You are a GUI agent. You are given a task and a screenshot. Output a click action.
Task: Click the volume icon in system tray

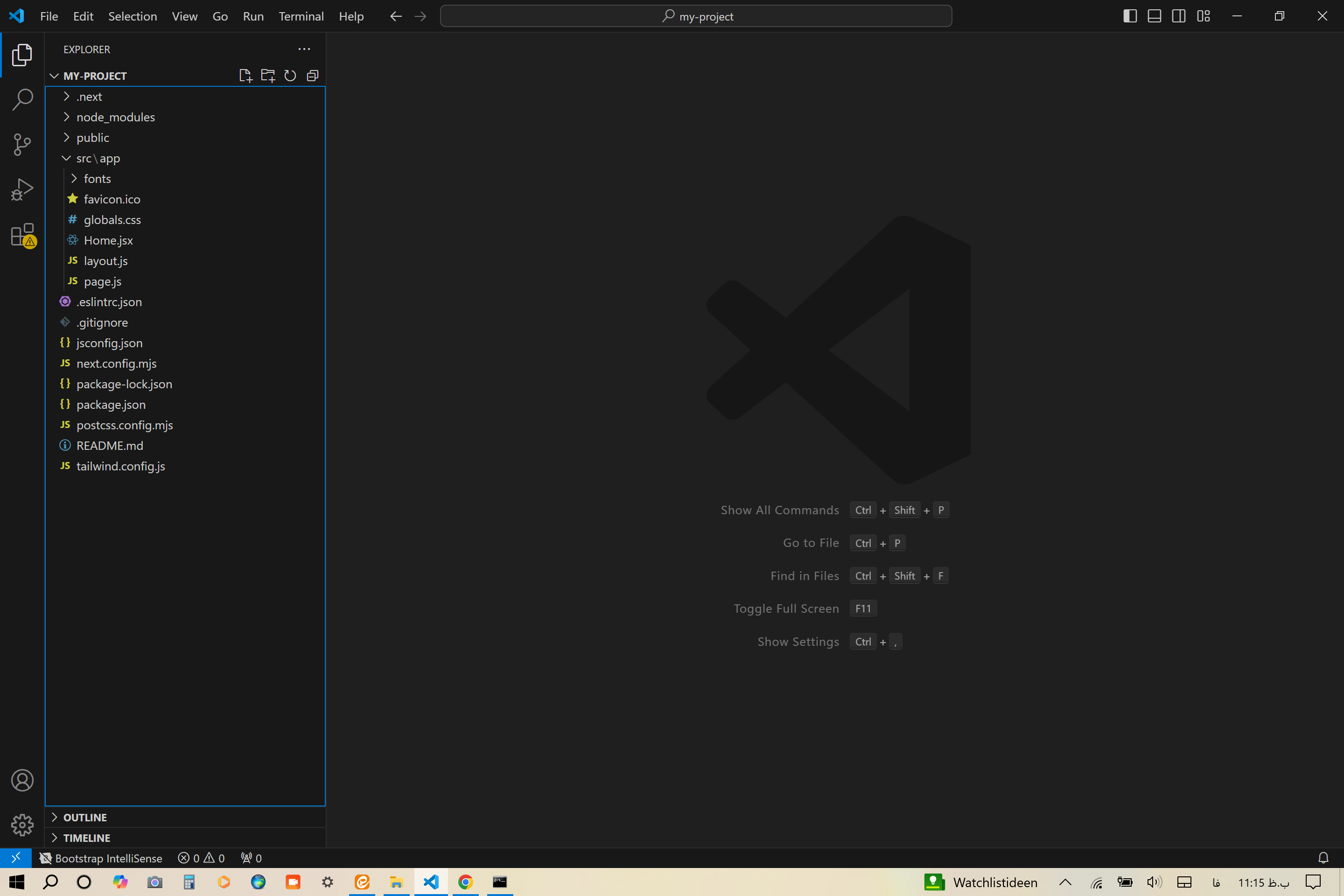coord(1154,882)
